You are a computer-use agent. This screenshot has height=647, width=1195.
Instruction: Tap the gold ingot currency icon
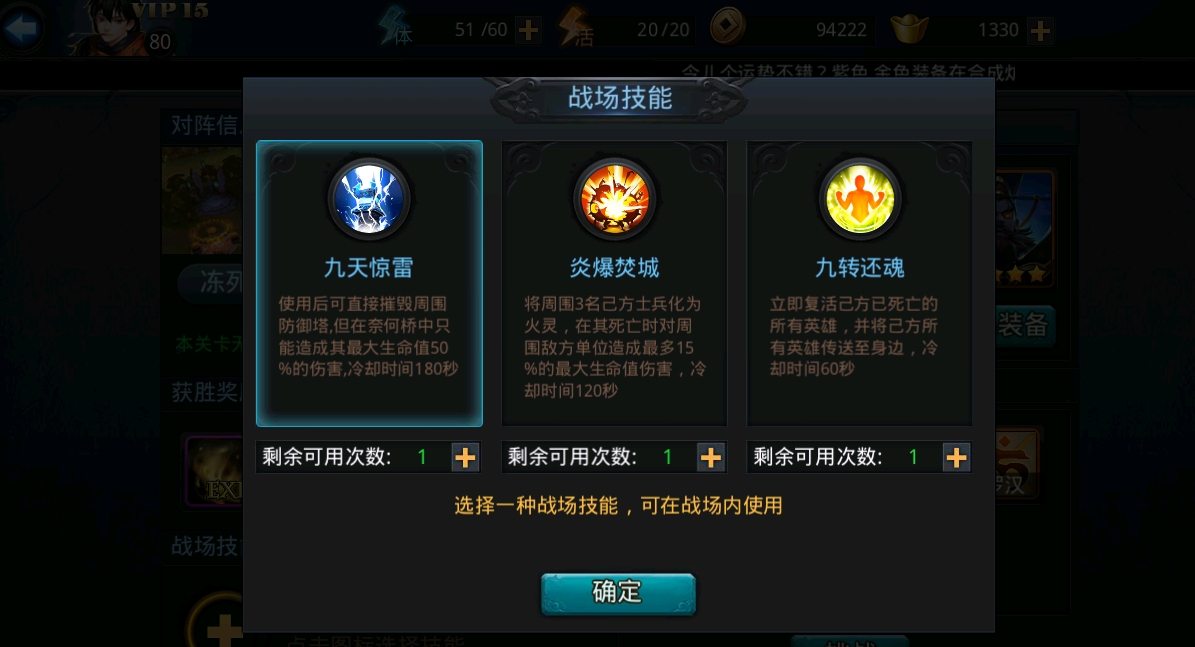click(909, 29)
